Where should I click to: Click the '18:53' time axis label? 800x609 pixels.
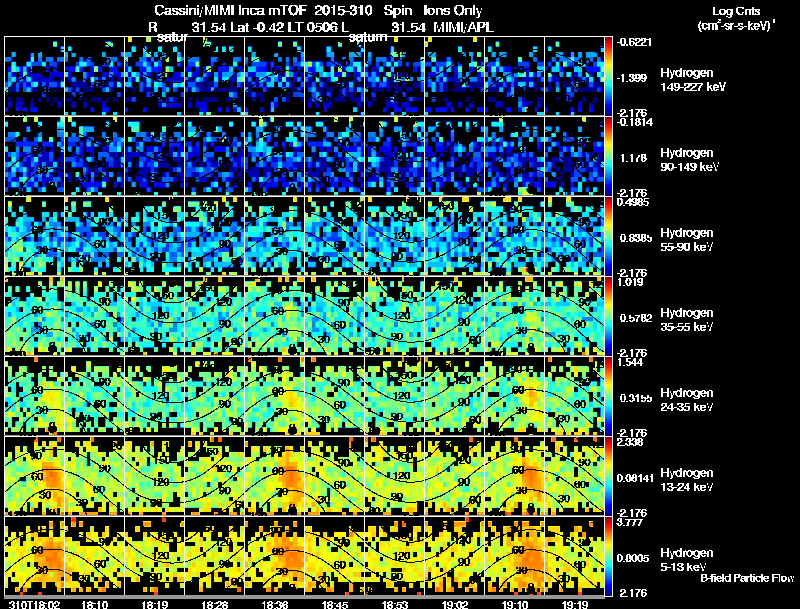click(x=394, y=604)
